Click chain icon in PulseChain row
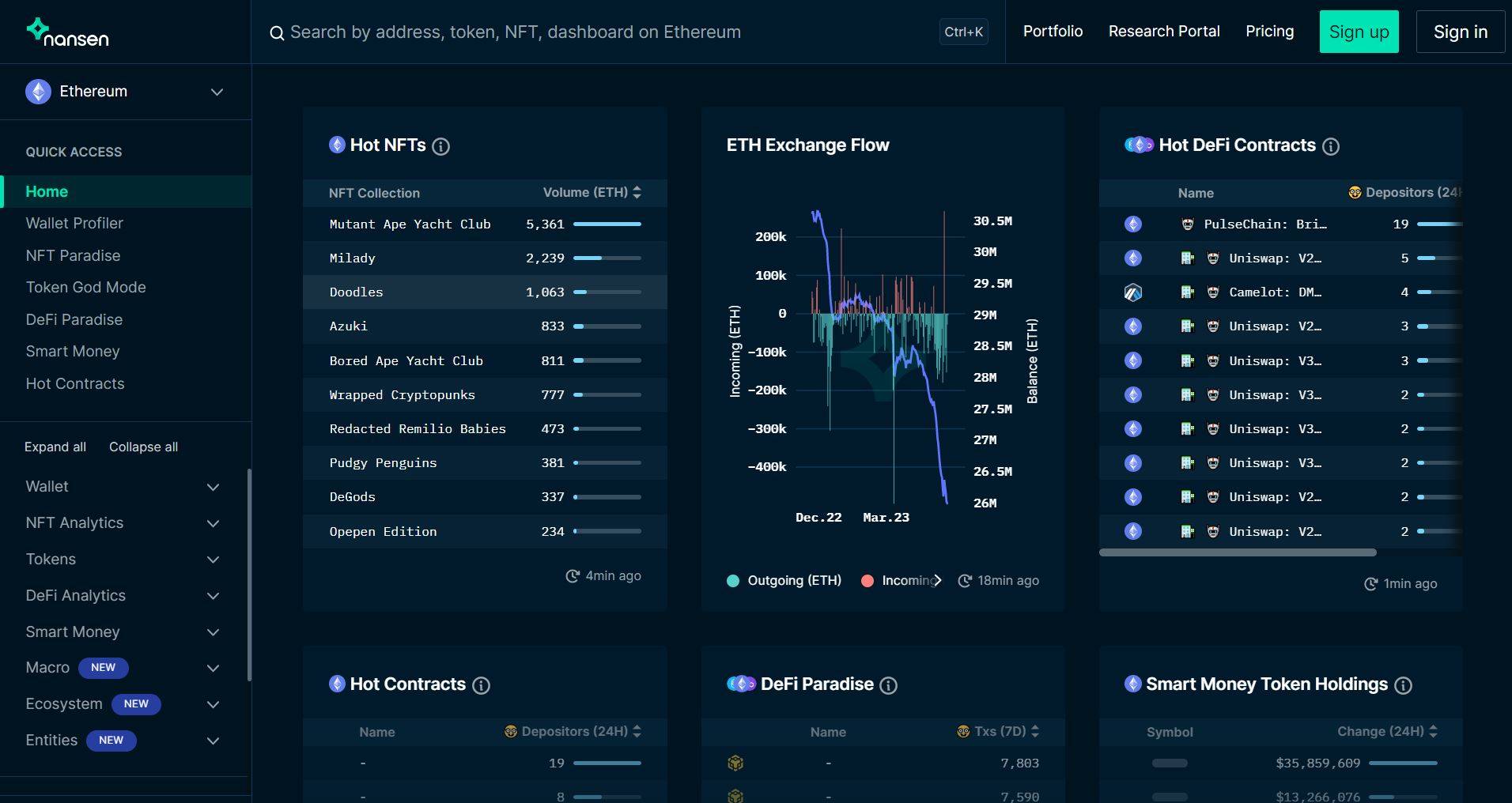 point(1133,224)
